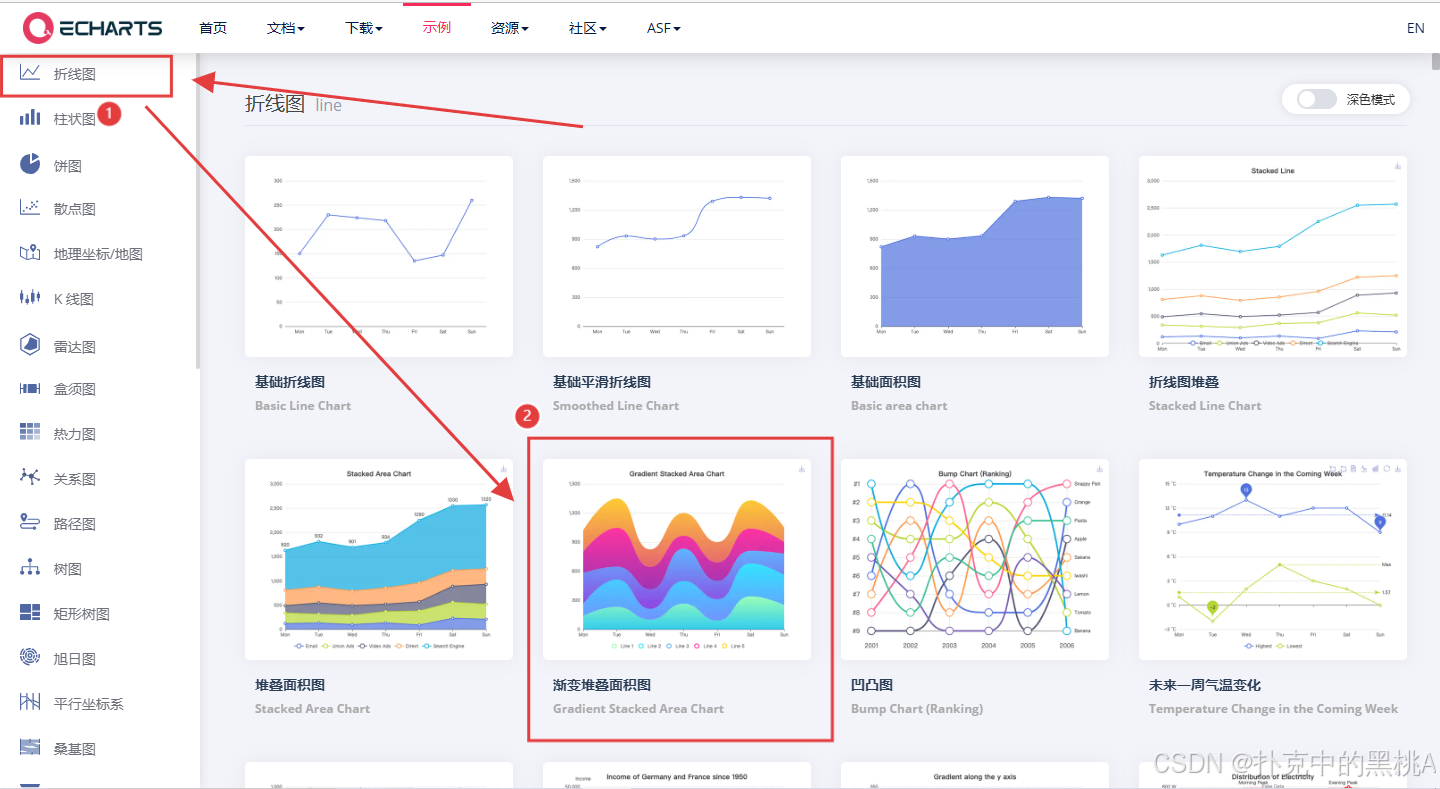The width and height of the screenshot is (1440, 789).
Task: Select the 示例 examples tab
Action: point(437,27)
